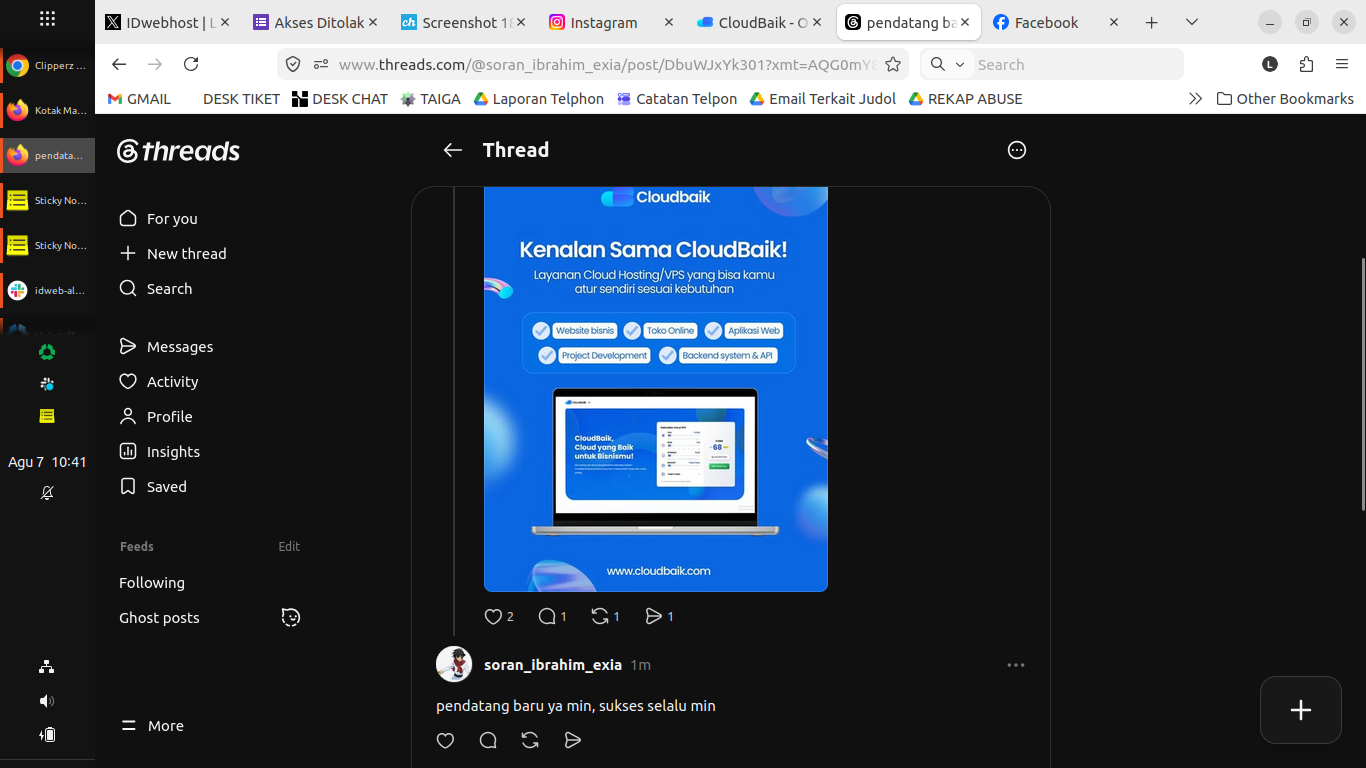Viewport: 1366px width, 768px height.
Task: Switch to the Screenshot browser tab
Action: [x=464, y=22]
